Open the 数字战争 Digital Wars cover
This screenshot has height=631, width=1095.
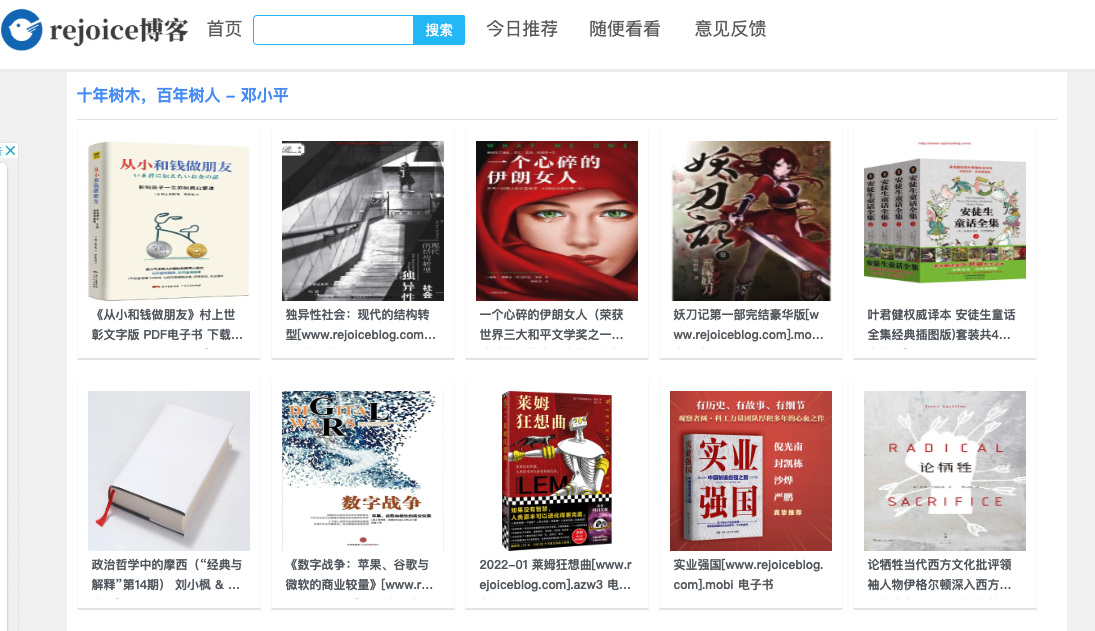click(x=362, y=470)
